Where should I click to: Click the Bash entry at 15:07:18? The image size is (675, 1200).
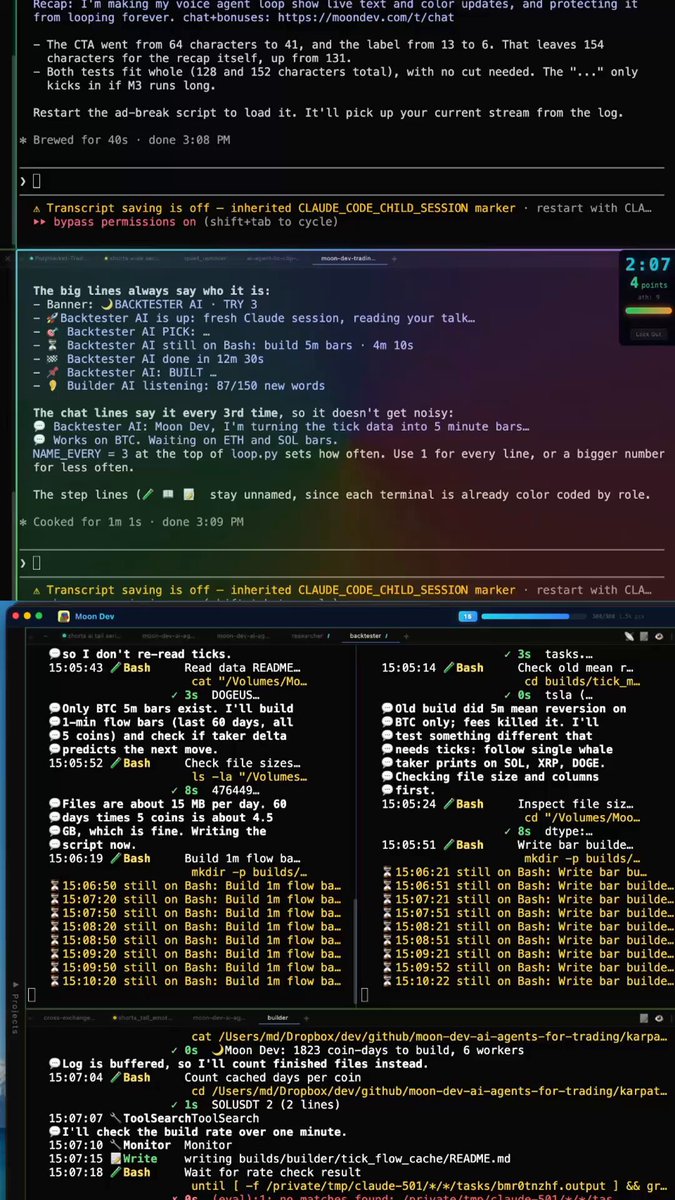(210, 1172)
